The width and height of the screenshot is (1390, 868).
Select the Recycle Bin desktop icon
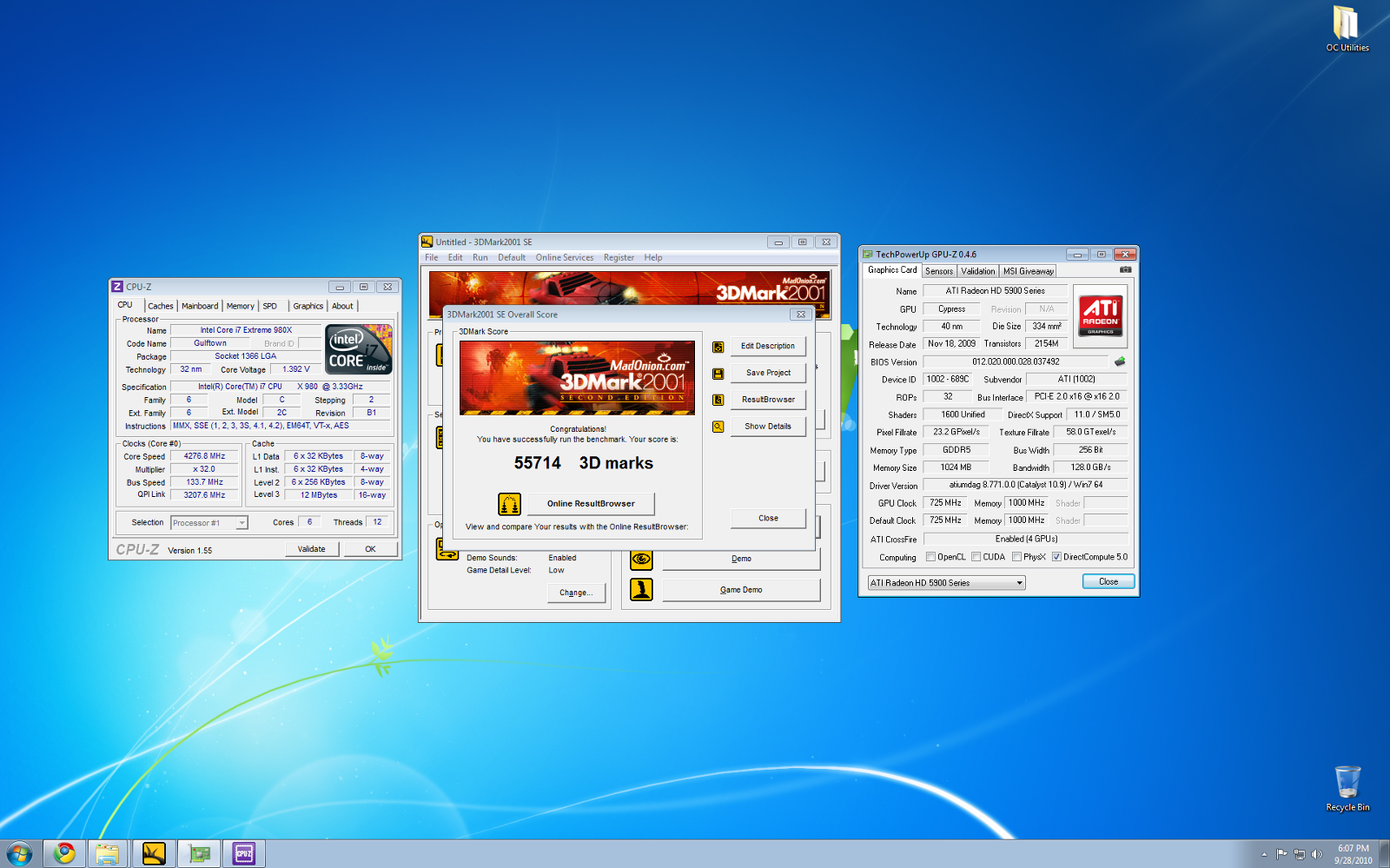pos(1347,789)
